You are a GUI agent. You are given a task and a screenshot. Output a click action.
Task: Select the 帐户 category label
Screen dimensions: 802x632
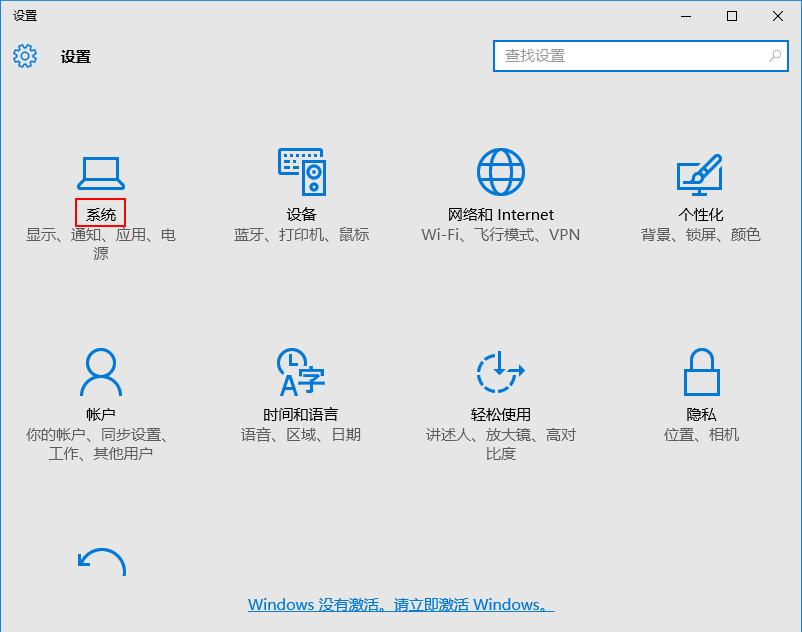pyautogui.click(x=101, y=414)
